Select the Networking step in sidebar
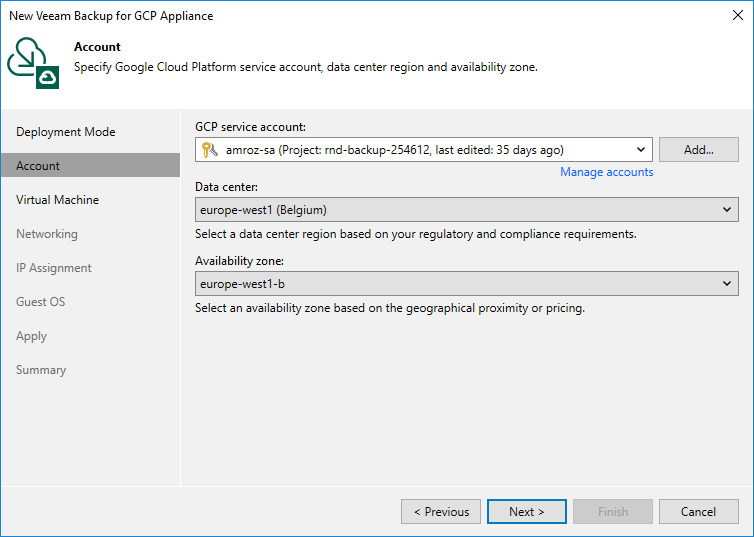Image resolution: width=754 pixels, height=537 pixels. 46,234
